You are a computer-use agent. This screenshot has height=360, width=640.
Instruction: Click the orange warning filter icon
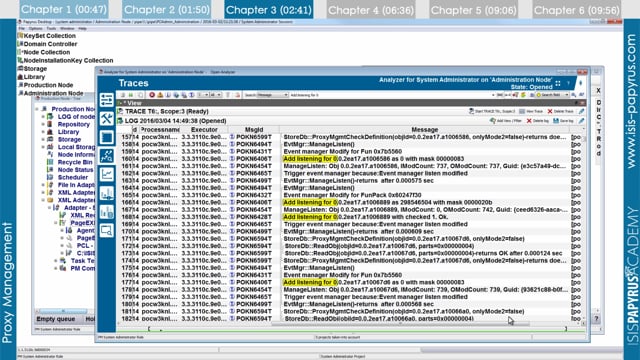[x=160, y=95]
